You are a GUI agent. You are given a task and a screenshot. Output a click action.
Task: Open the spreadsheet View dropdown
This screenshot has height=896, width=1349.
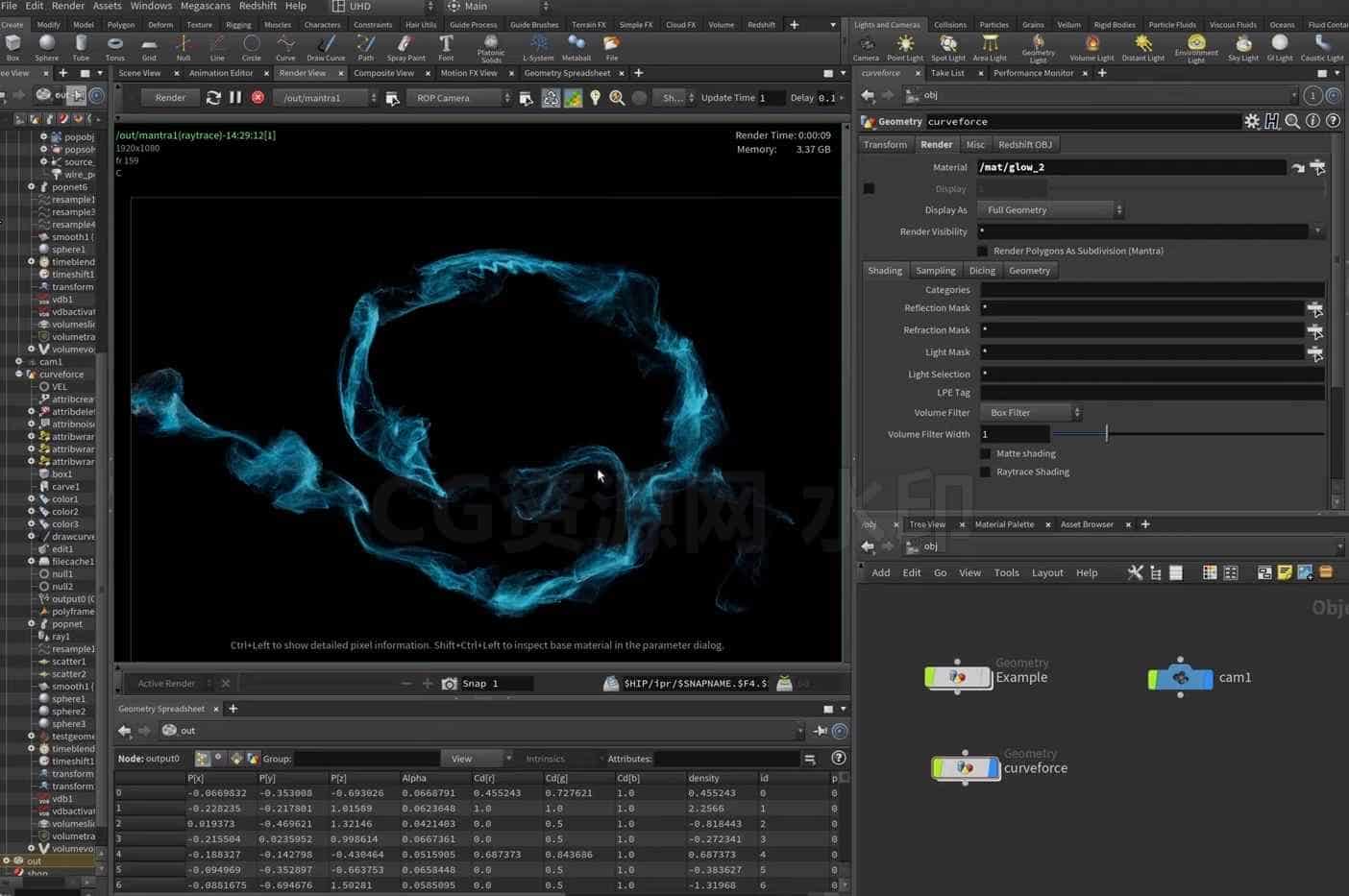(x=477, y=759)
